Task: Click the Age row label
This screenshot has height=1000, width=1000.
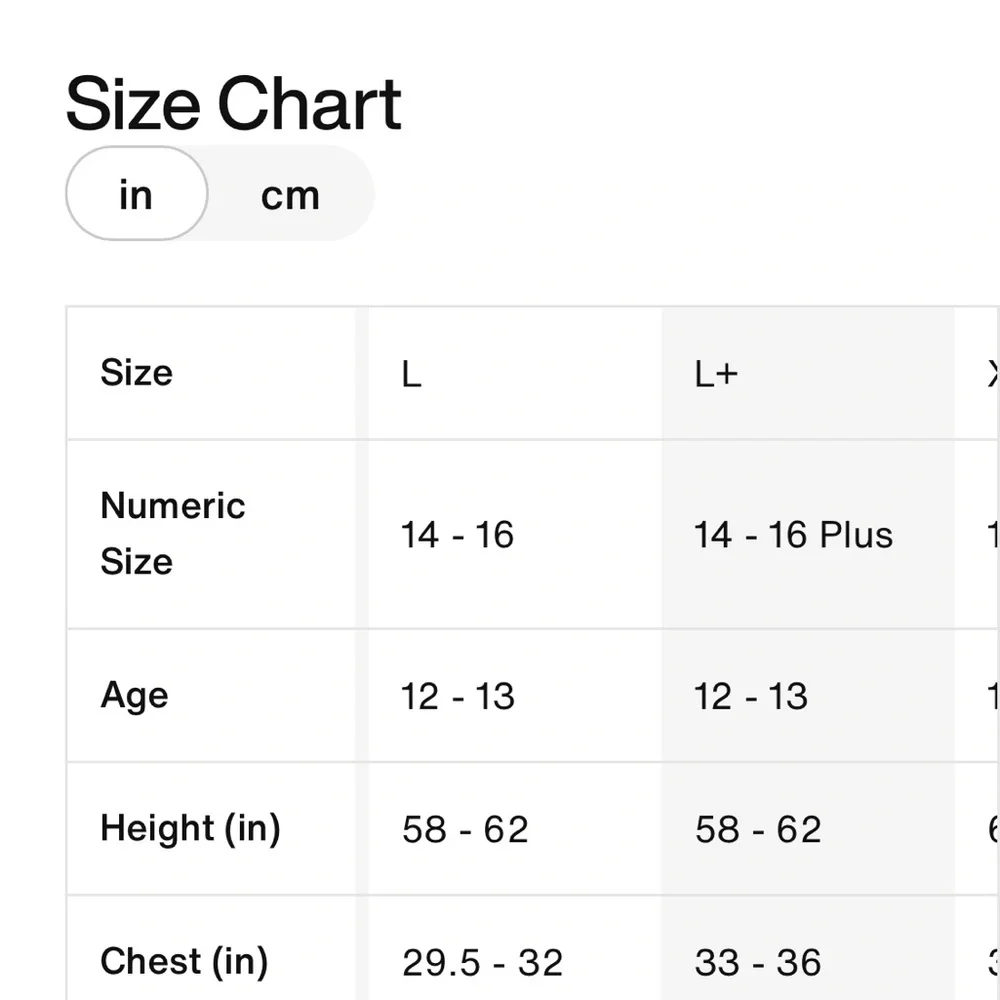Action: [134, 695]
